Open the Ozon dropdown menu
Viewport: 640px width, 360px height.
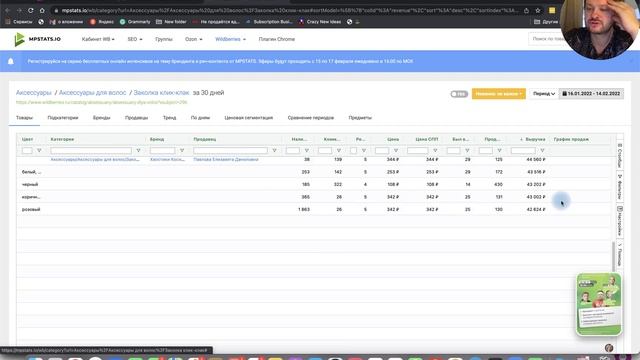pos(193,39)
